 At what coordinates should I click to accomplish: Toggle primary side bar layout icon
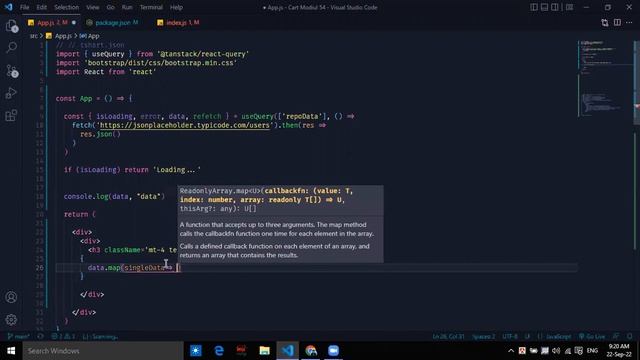point(534,7)
